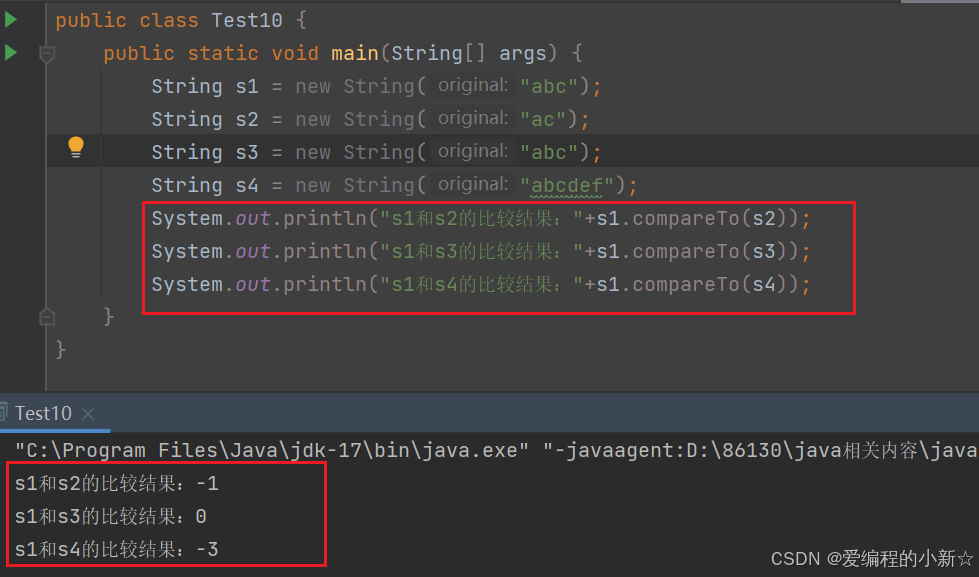Click the original: hint on the s1 line
The width and height of the screenshot is (979, 577).
(x=473, y=86)
